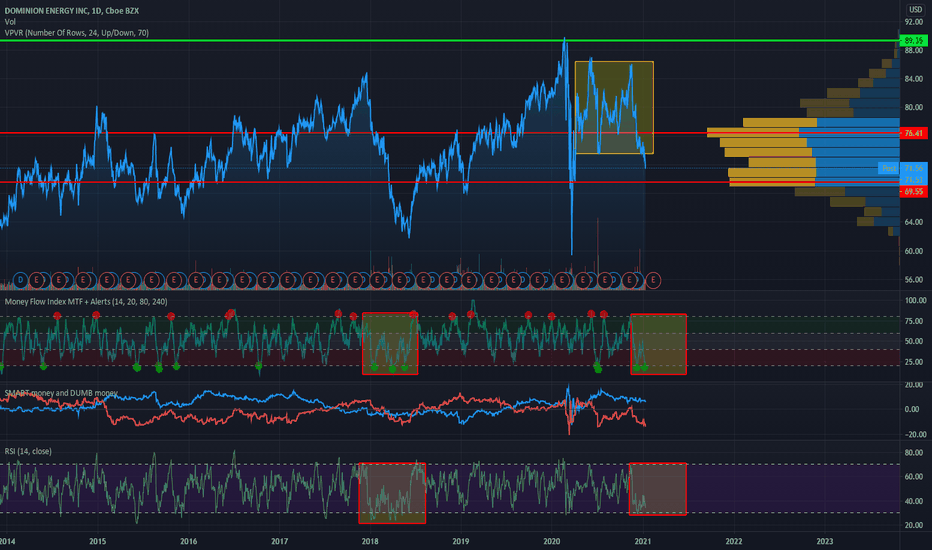Select the SMART money and DUMB money legend
This screenshot has height=550, width=932.
coord(61,393)
